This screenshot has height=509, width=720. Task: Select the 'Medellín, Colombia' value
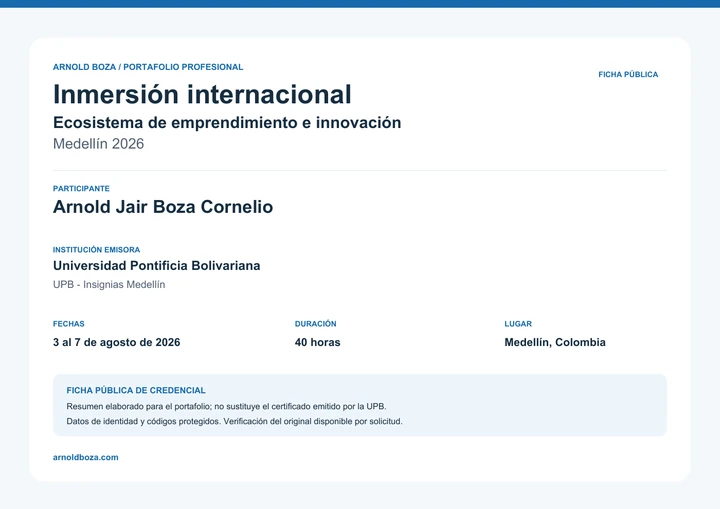coord(555,342)
